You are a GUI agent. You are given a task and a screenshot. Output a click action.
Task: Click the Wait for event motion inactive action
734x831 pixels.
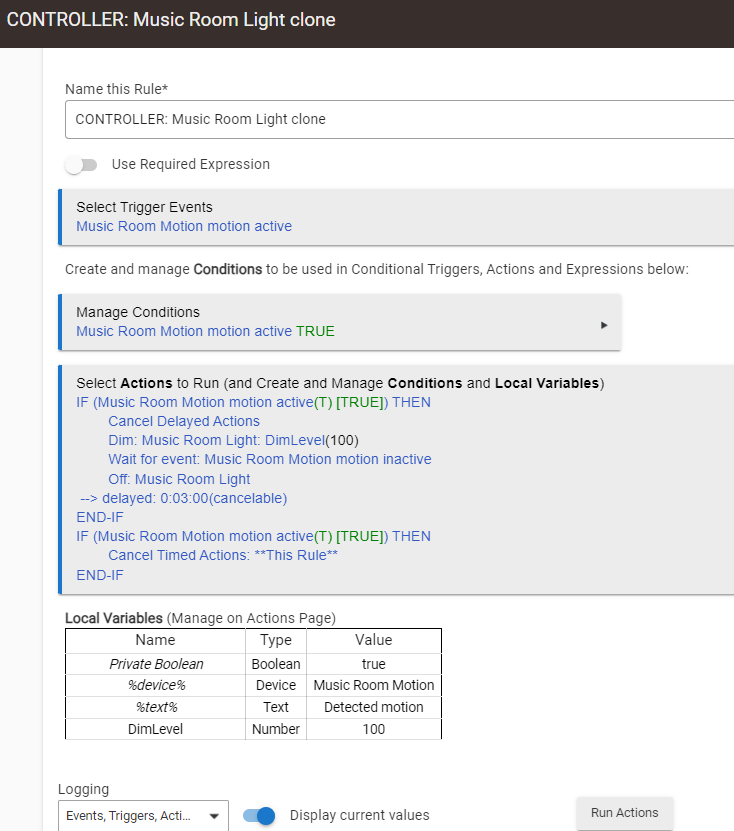point(269,459)
